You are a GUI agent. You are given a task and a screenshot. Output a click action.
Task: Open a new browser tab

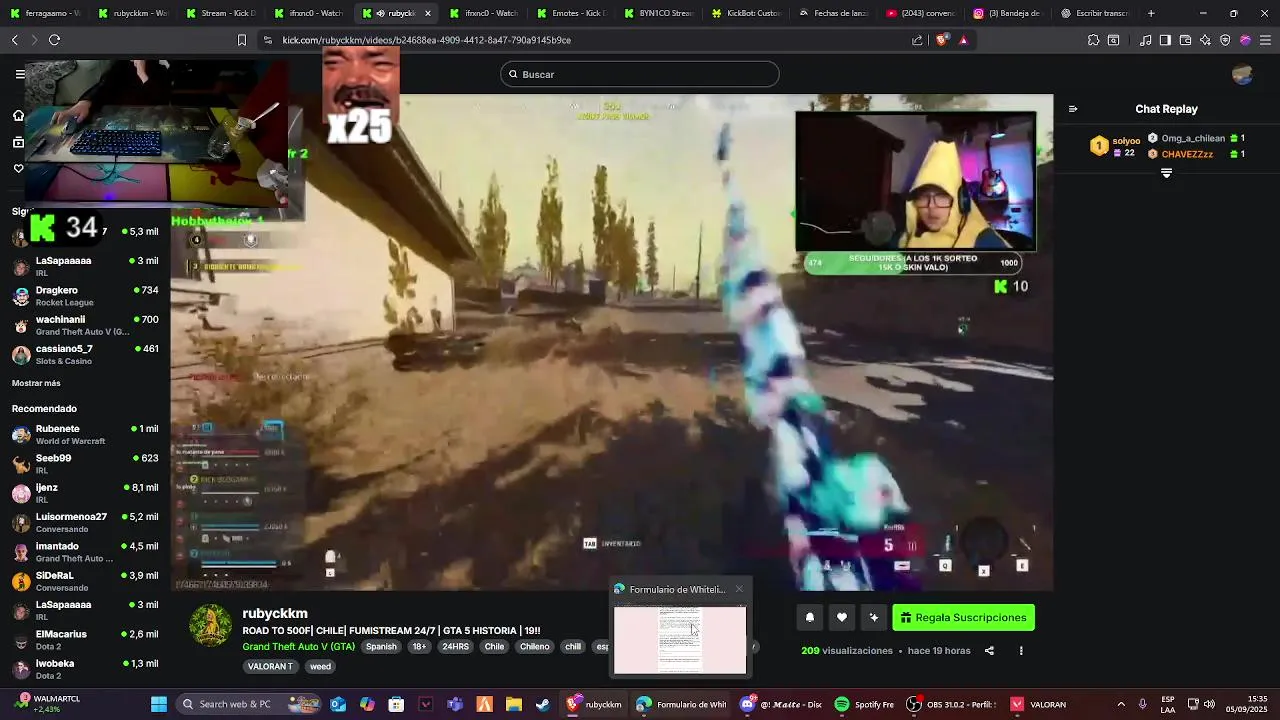pyautogui.click(x=1151, y=13)
